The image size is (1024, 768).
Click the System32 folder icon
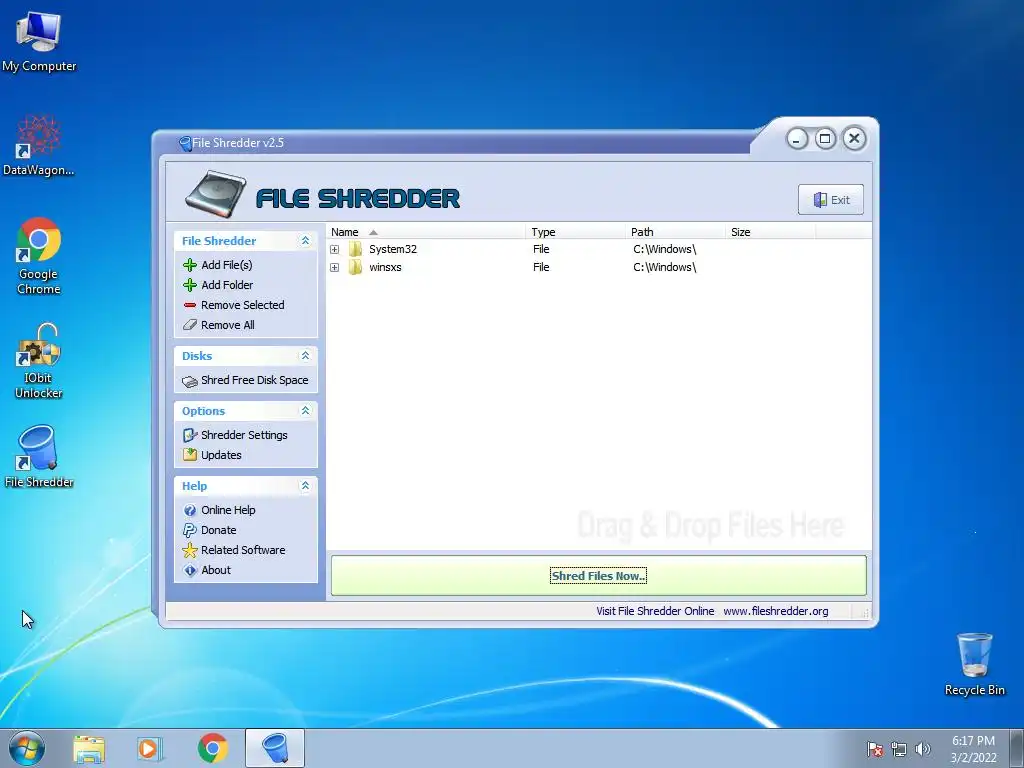click(x=355, y=249)
